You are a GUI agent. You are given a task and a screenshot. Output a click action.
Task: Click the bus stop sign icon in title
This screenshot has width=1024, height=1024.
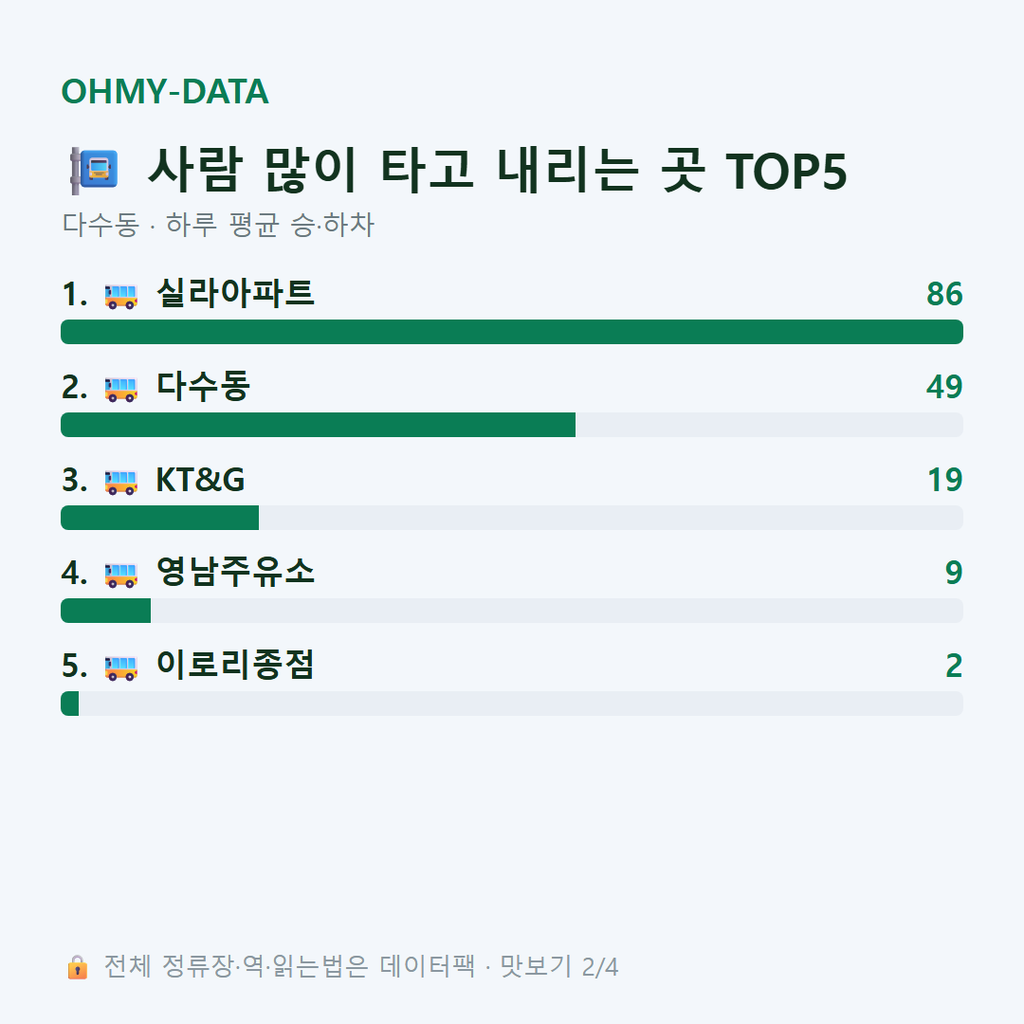coord(94,170)
